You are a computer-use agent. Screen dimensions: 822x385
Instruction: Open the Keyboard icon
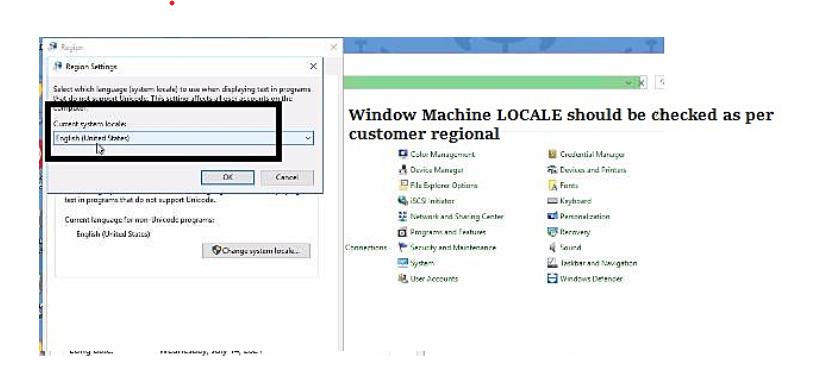tap(552, 201)
